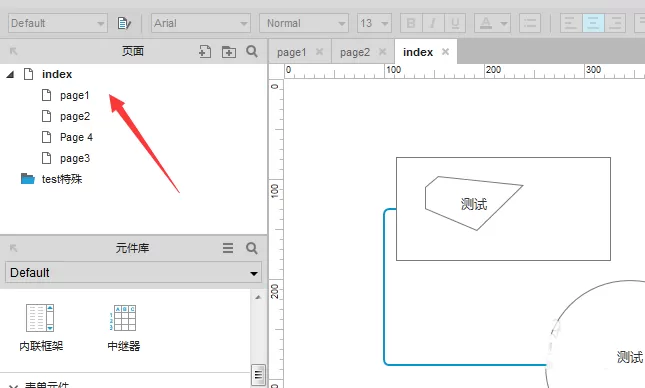Search pages with the magnifier icon

coord(252,51)
